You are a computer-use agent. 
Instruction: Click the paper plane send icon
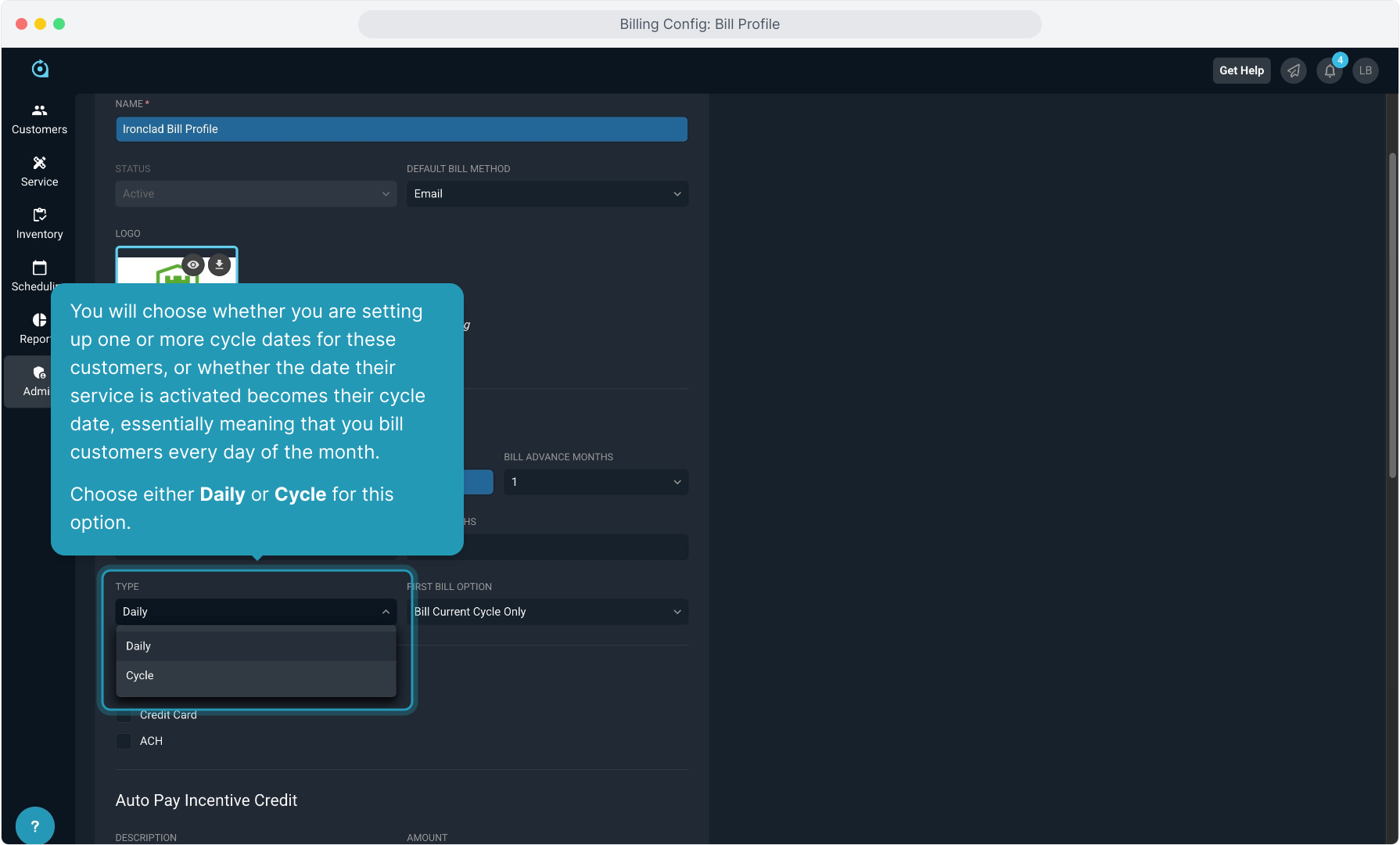coord(1294,70)
